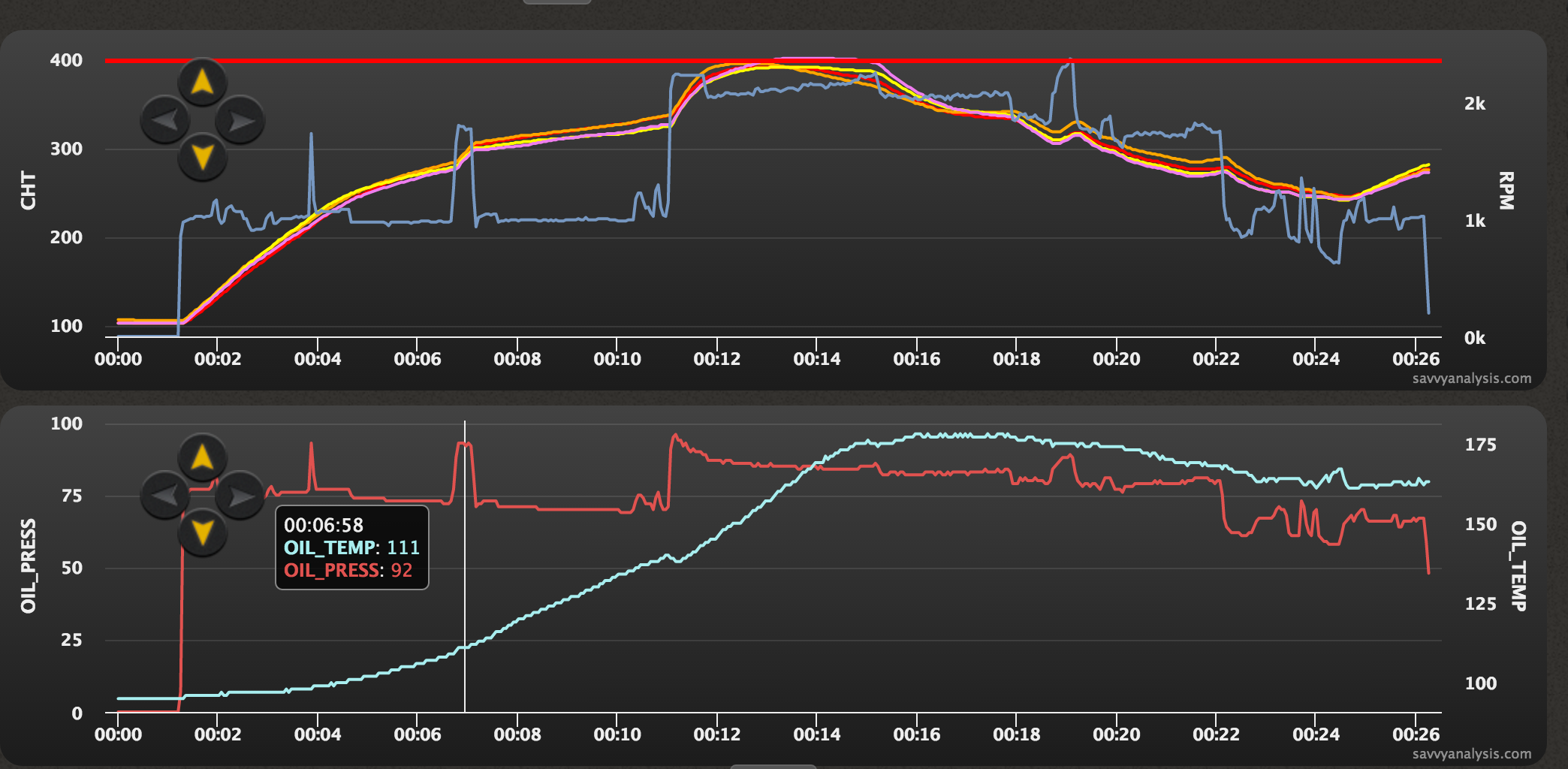Pan up arrow in CHT chart

203,81
